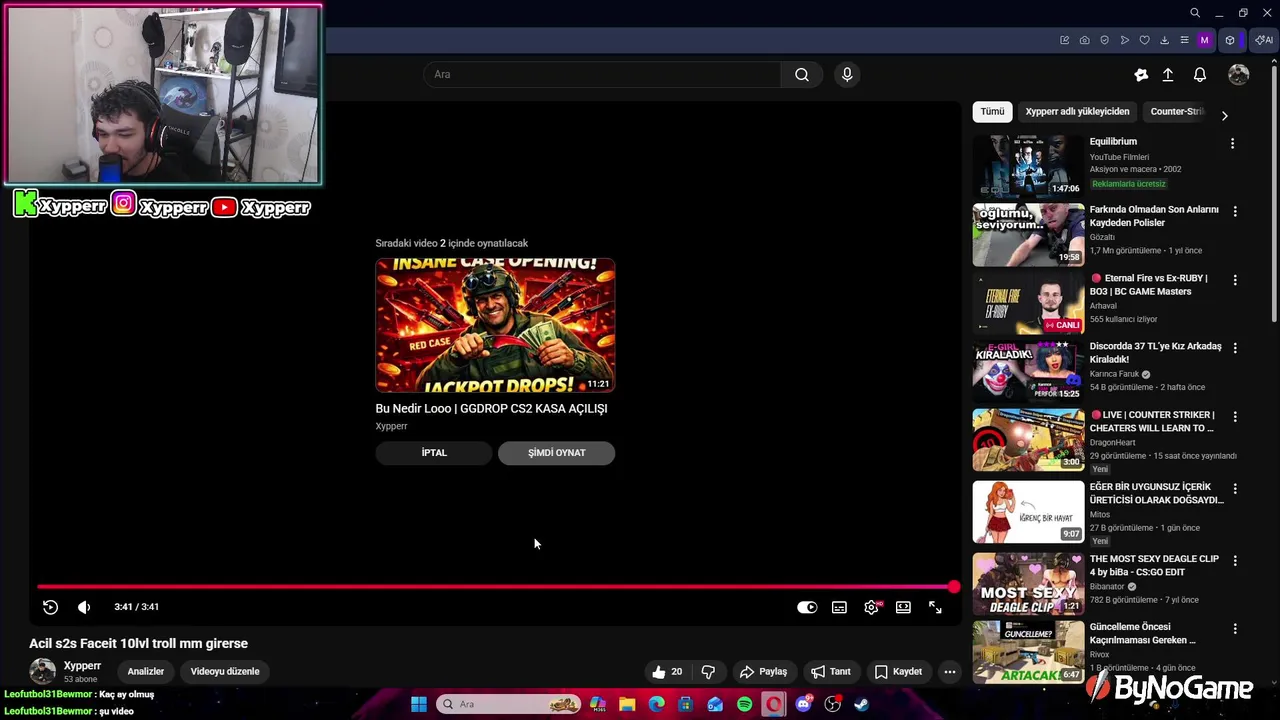The width and height of the screenshot is (1280, 720).
Task: Open the video settings gear
Action: 872,607
